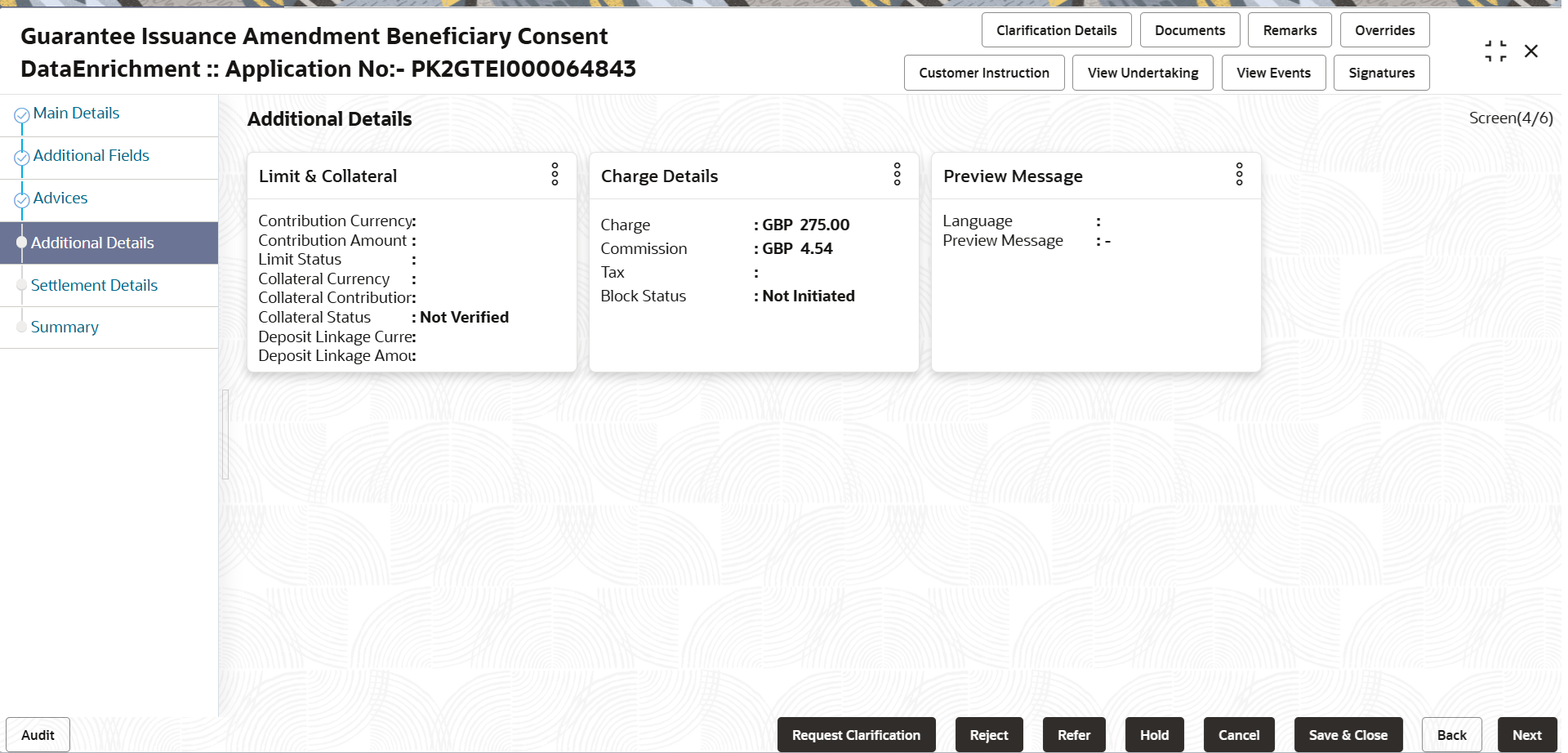View the Documents panel
Image resolution: width=1568 pixels, height=753 pixels.
click(1189, 30)
